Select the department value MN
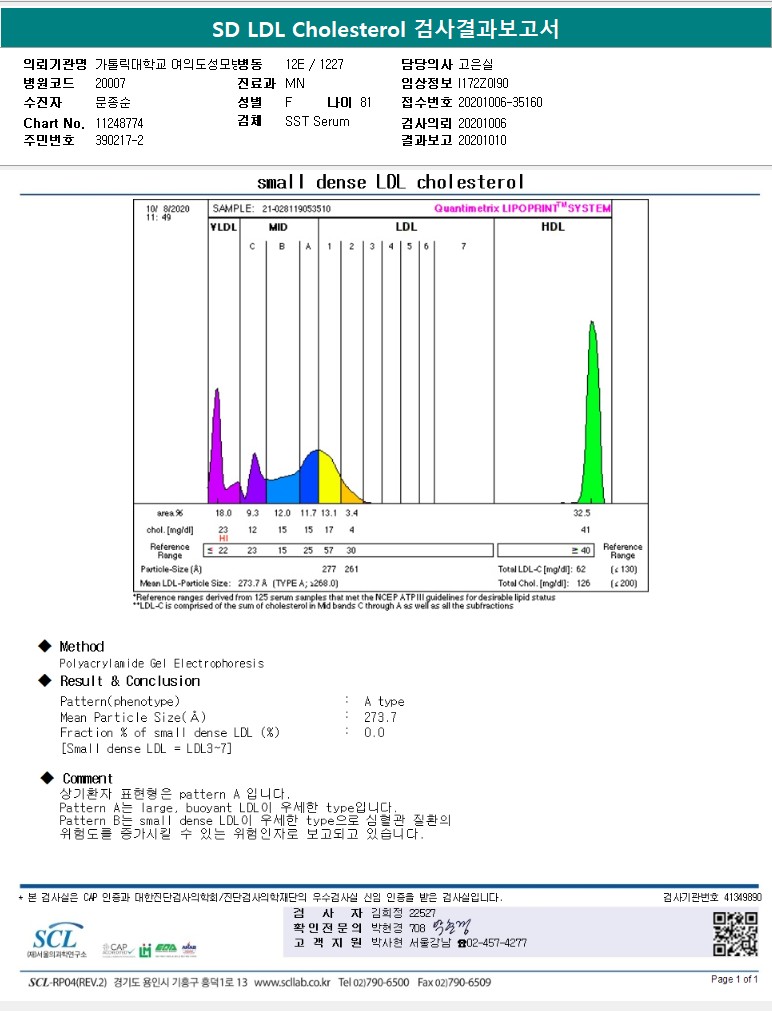Viewport: 772px width, 1011px height. 295,83
